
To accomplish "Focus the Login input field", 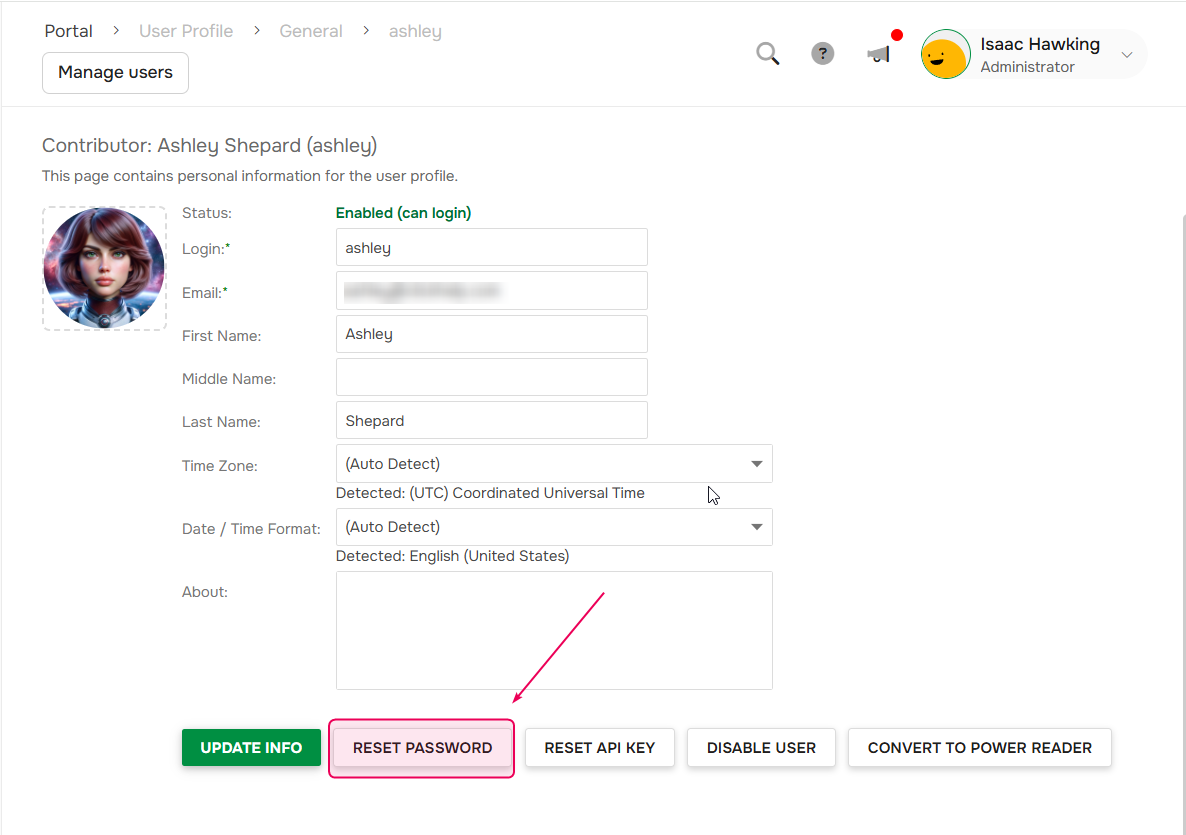I will [x=491, y=247].
